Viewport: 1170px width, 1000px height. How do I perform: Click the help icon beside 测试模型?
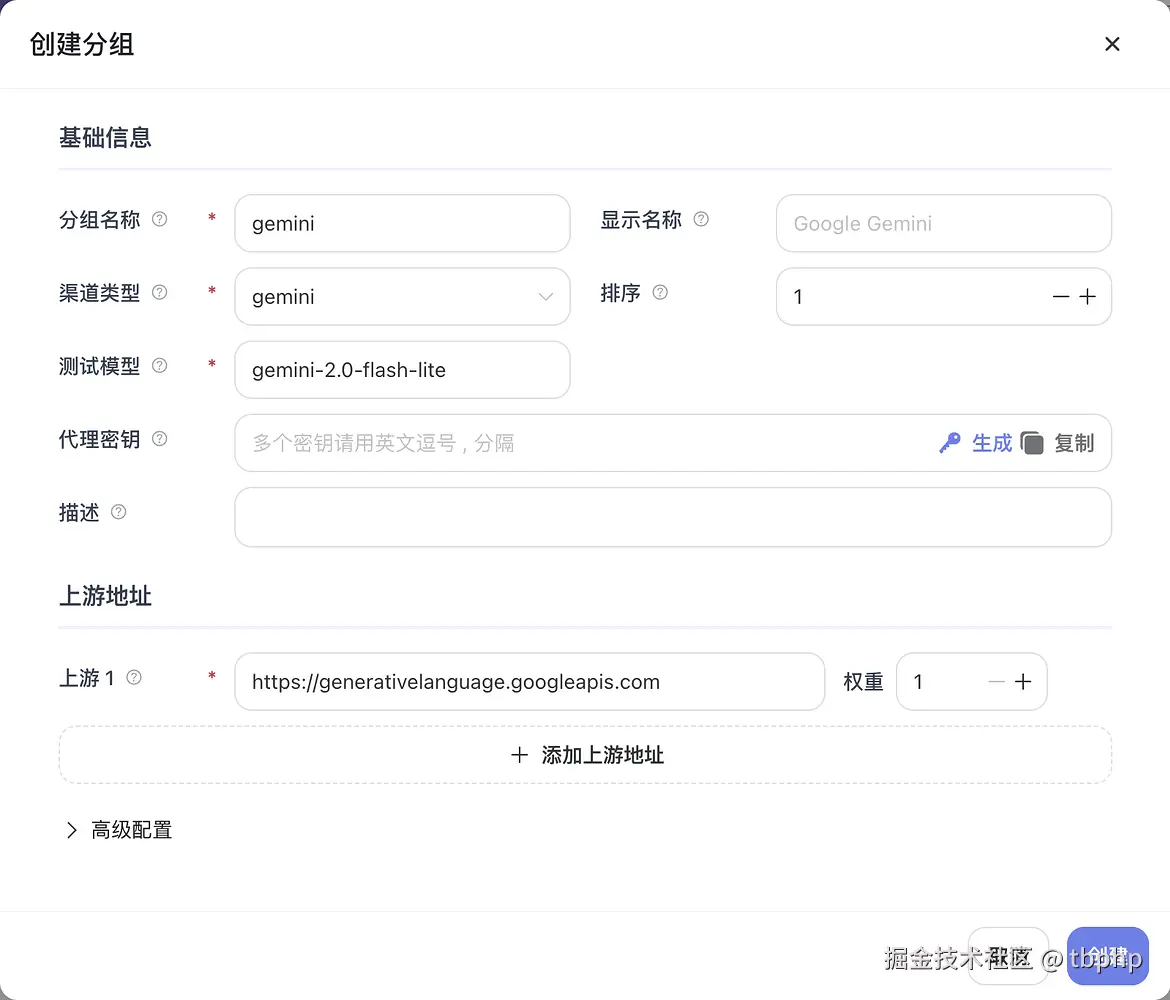click(x=159, y=366)
